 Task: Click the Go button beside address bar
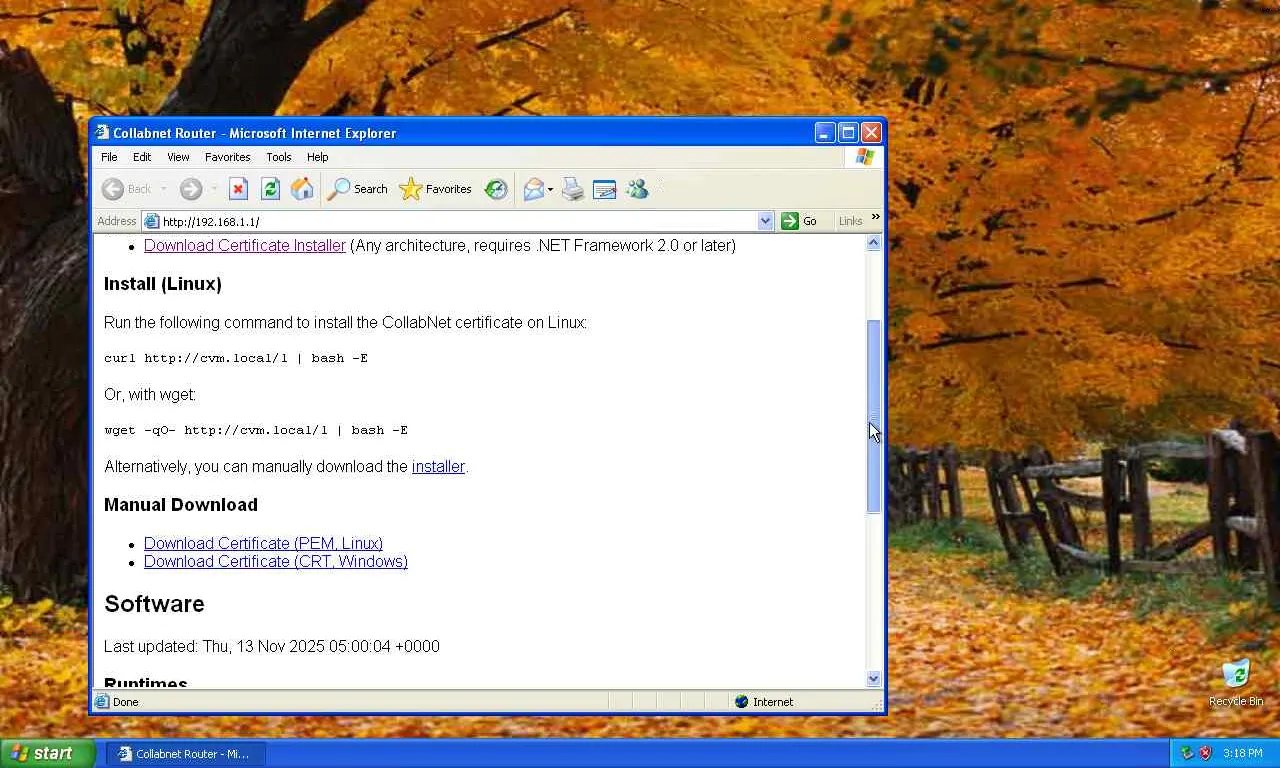pos(799,221)
